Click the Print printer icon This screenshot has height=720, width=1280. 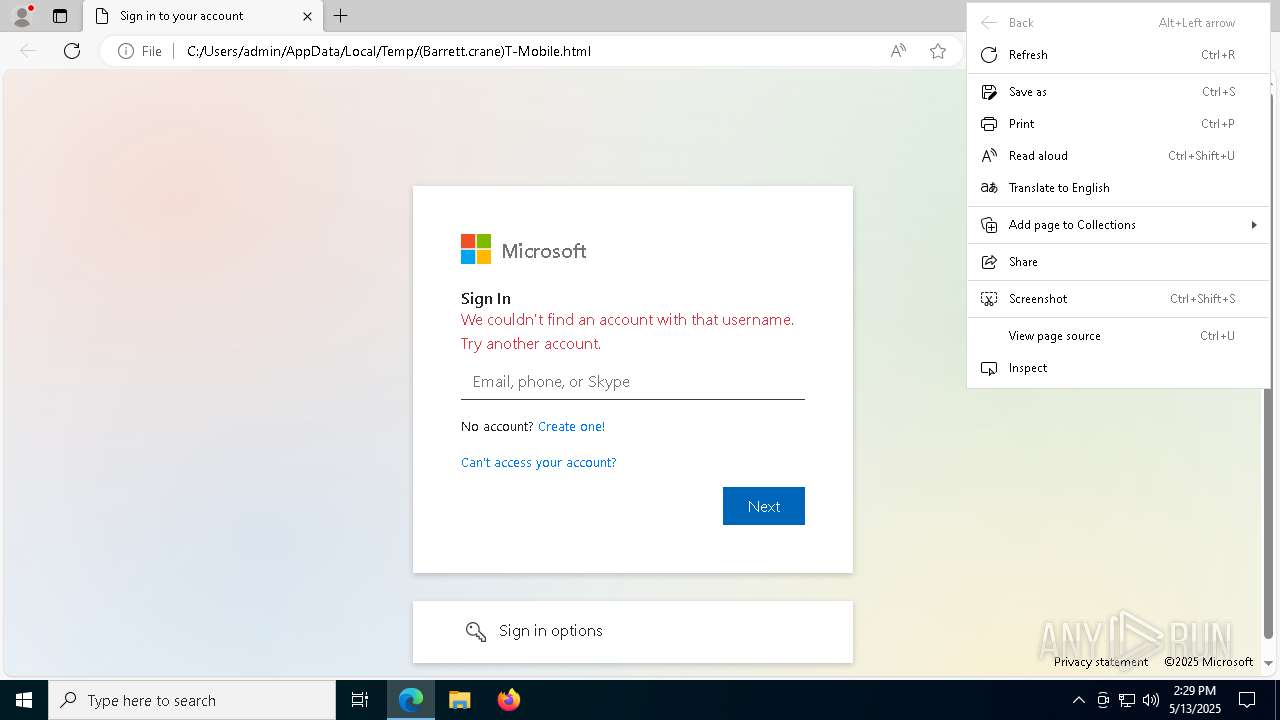point(989,124)
